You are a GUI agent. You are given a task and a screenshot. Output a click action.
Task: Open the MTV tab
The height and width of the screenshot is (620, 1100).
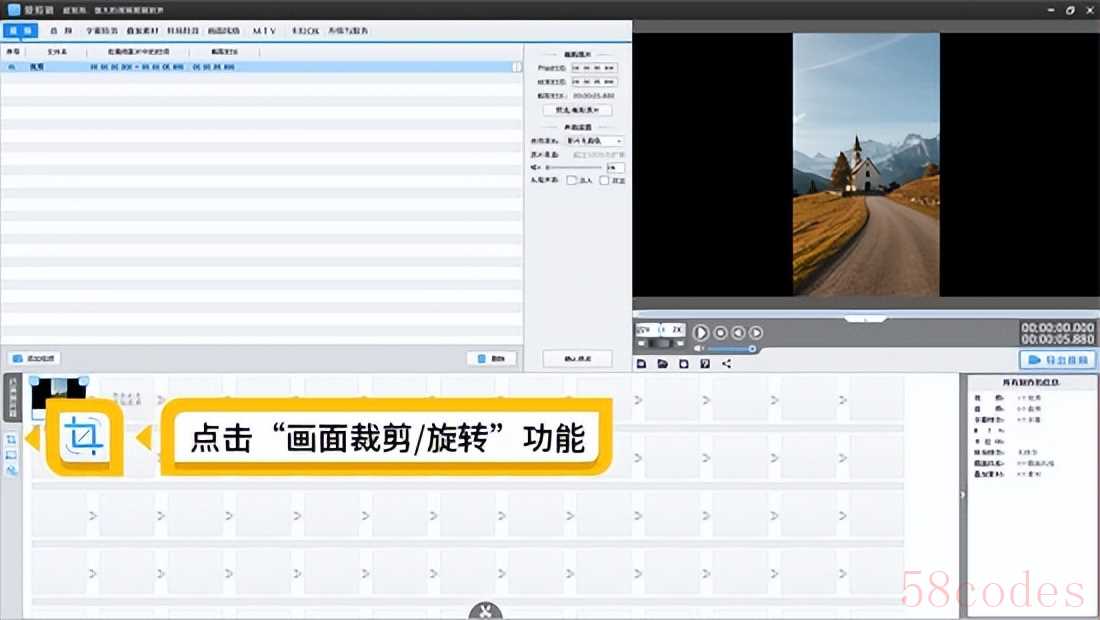click(x=264, y=31)
